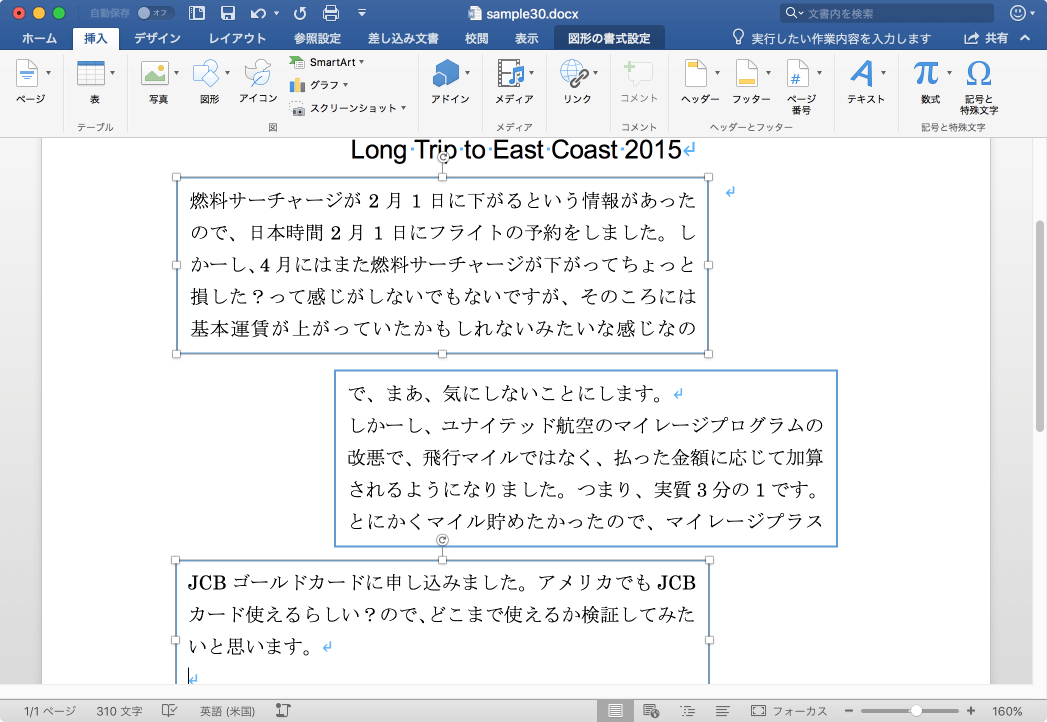Click the 共有 share button
This screenshot has width=1047, height=722.
point(986,39)
